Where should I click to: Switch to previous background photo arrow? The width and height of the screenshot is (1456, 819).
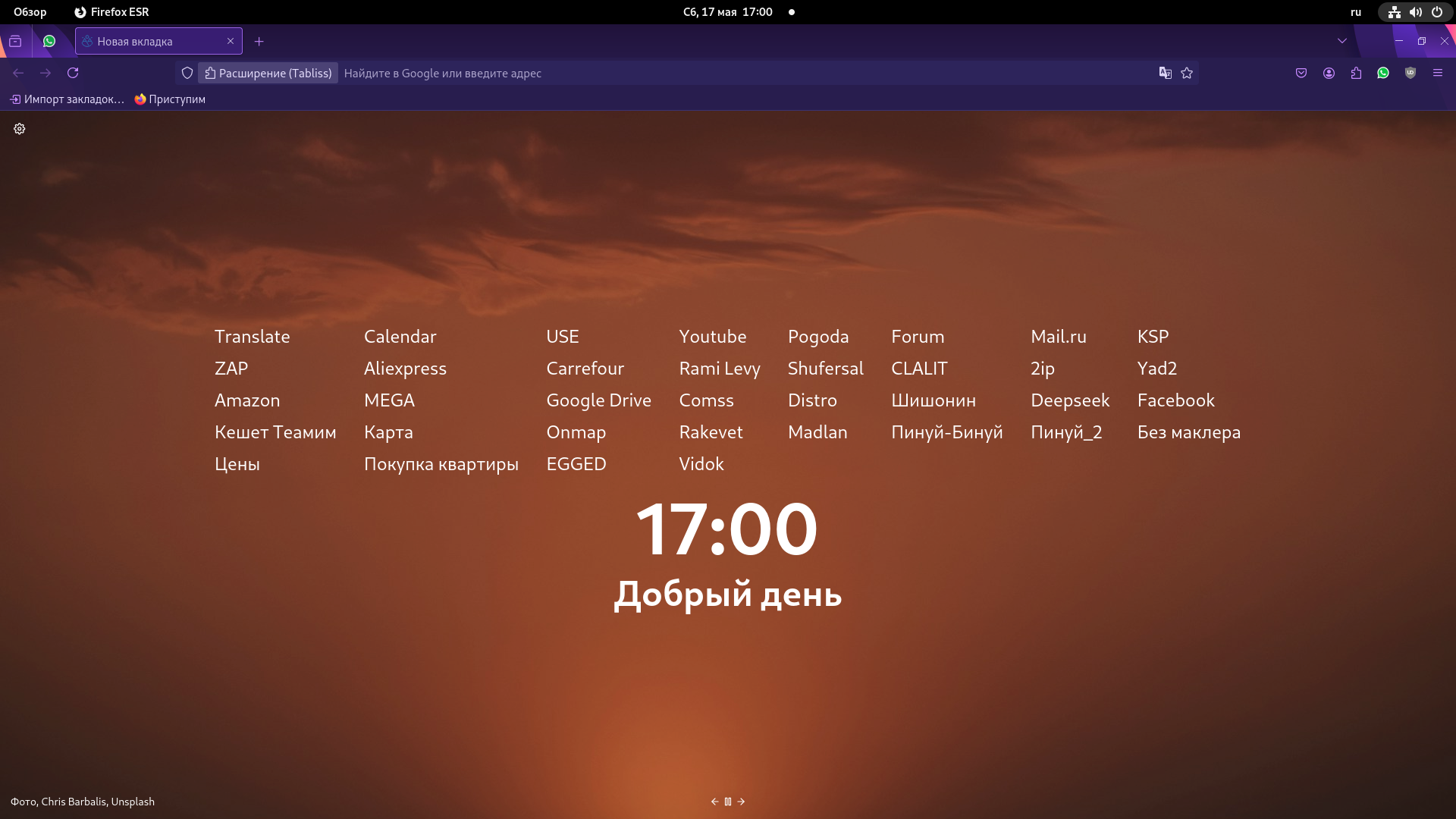[x=714, y=802]
